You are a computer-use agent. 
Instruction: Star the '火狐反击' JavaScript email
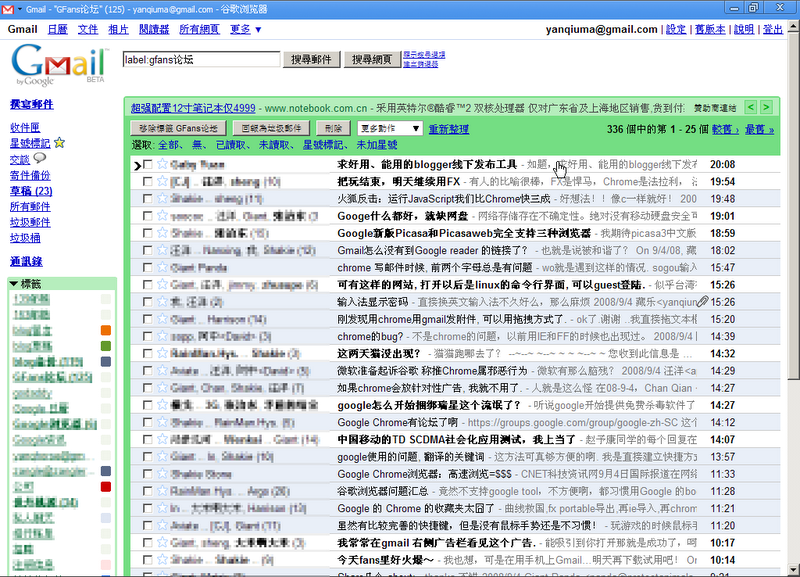point(162,198)
